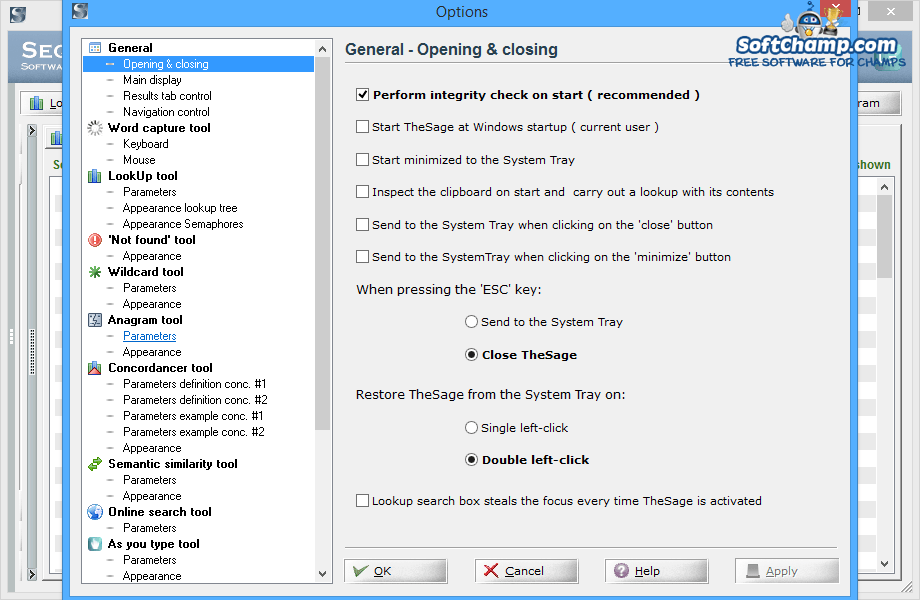This screenshot has height=600, width=920.
Task: Open Online search tool Parameters
Action: (150, 528)
